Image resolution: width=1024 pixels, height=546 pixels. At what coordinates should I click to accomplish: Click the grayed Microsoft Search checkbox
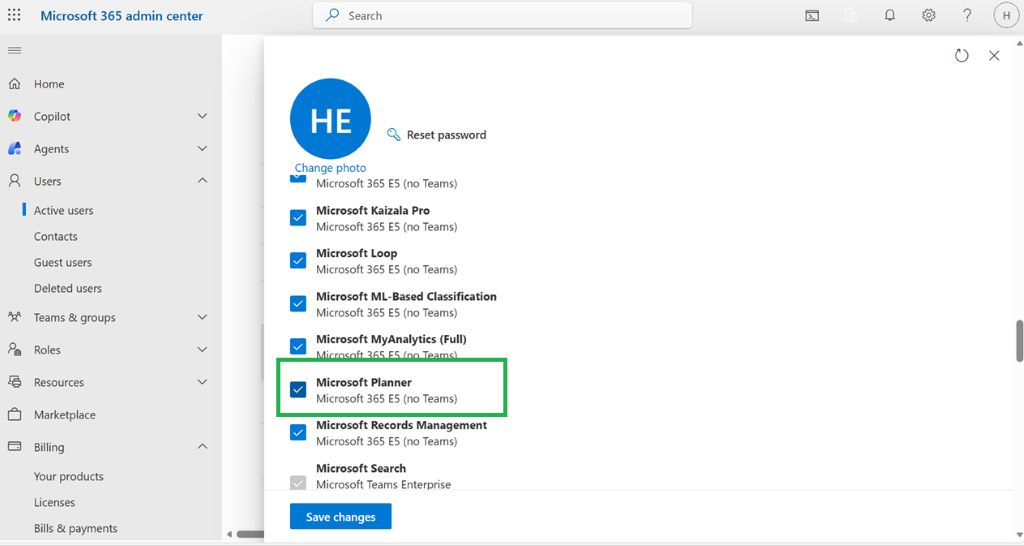(x=298, y=483)
